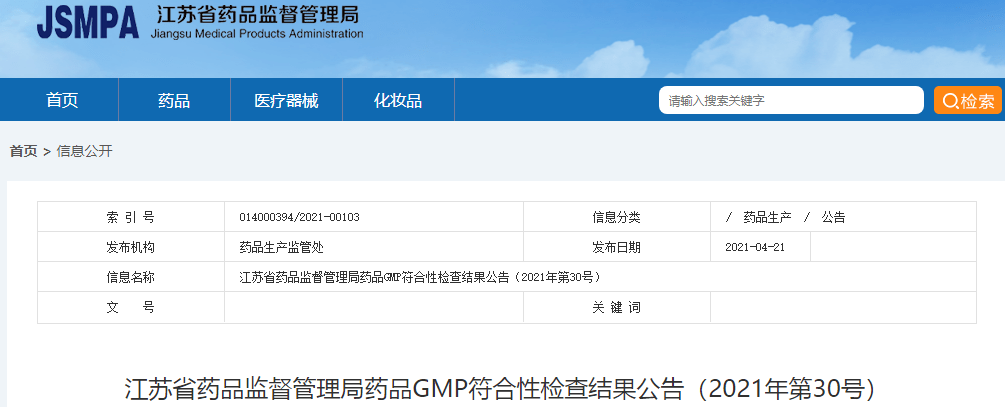Click the 关键词 label cell
1005x407 pixels.
pos(617,307)
